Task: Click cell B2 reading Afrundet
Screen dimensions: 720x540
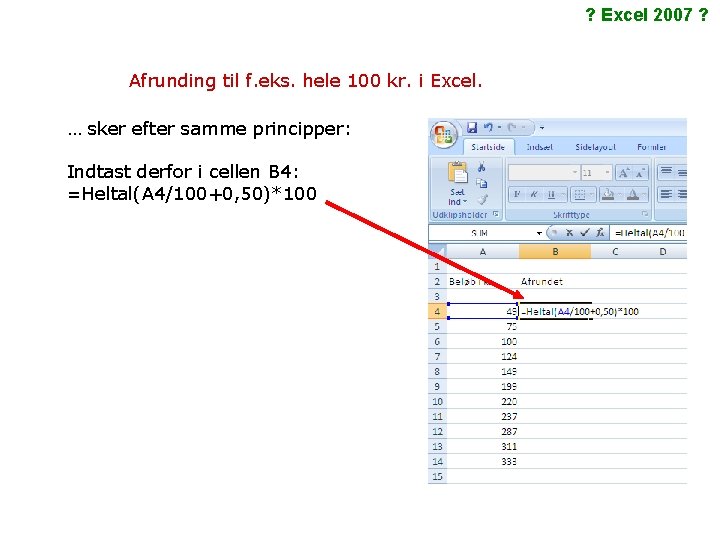Action: coord(555,281)
